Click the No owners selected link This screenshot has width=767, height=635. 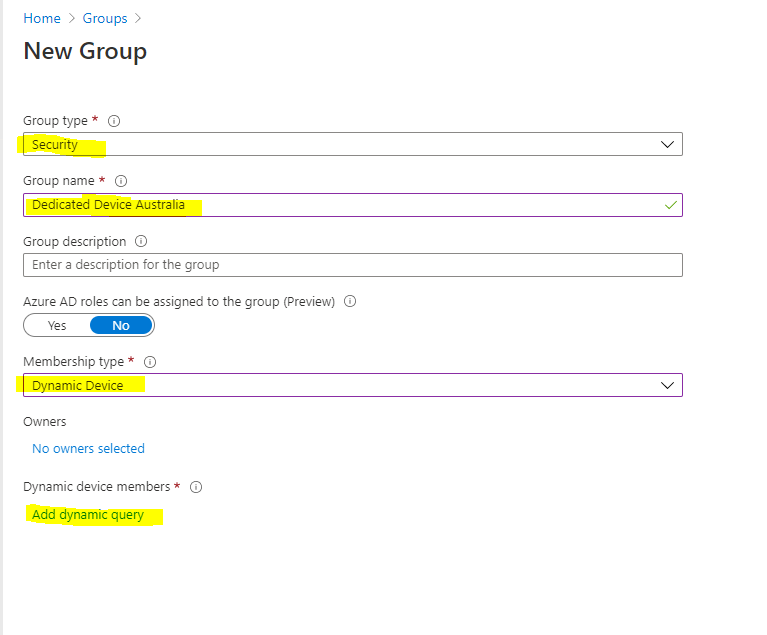pos(88,448)
